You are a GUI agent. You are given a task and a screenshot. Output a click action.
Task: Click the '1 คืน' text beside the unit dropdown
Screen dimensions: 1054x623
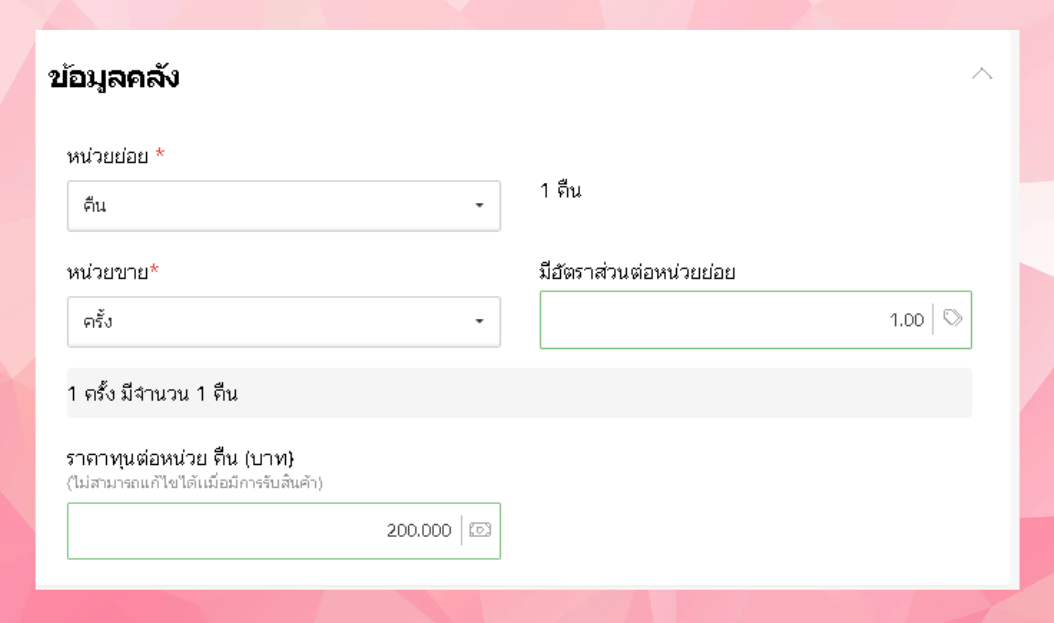560,190
